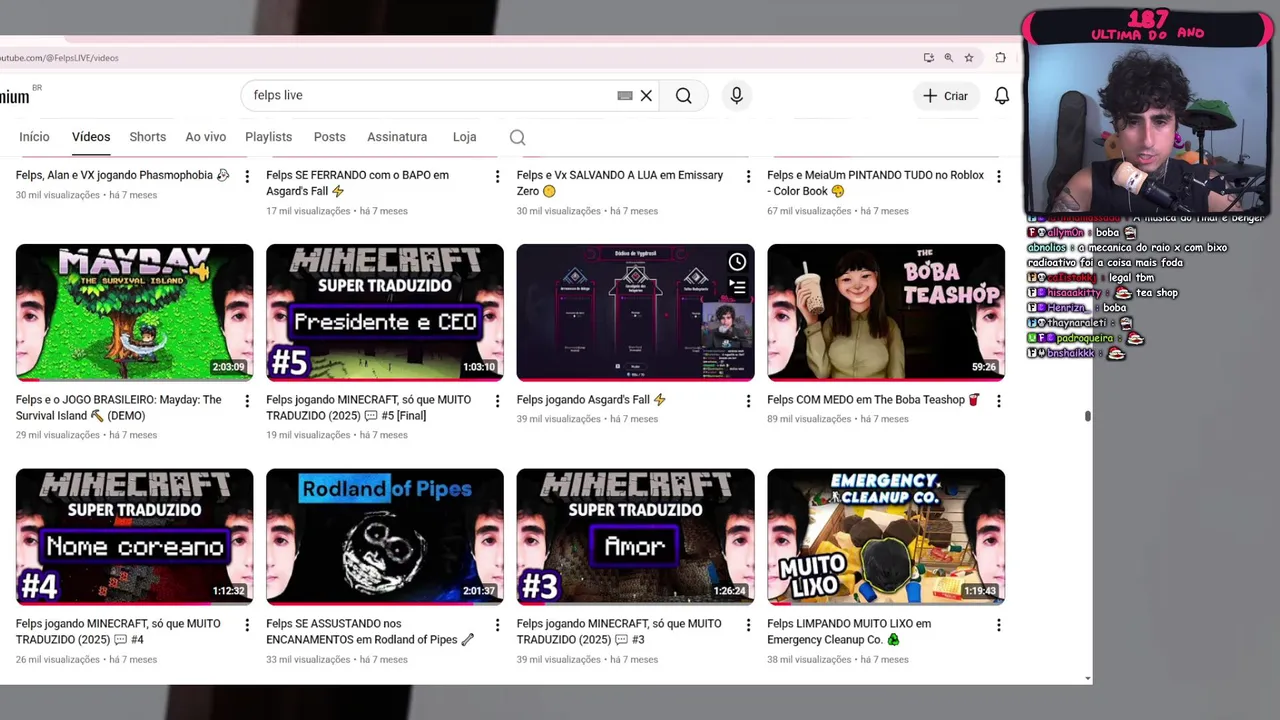Image resolution: width=1280 pixels, height=720 pixels.
Task: Go to the Início tab
Action: (34, 137)
